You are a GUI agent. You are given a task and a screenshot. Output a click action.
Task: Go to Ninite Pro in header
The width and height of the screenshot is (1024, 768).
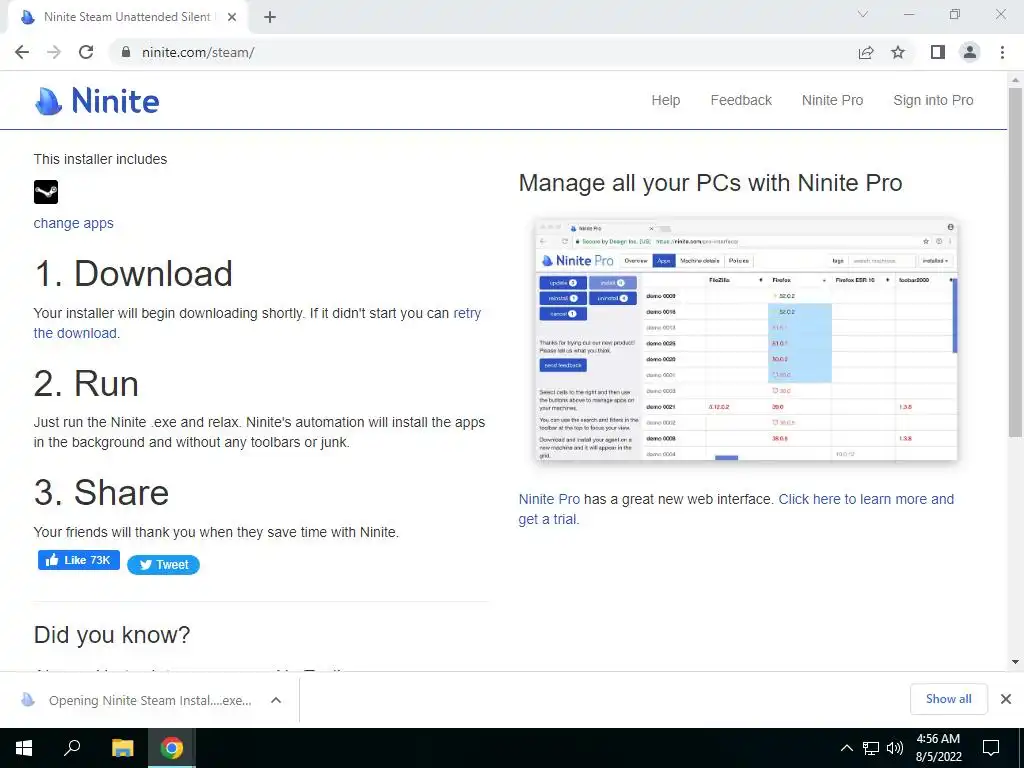pyautogui.click(x=832, y=100)
